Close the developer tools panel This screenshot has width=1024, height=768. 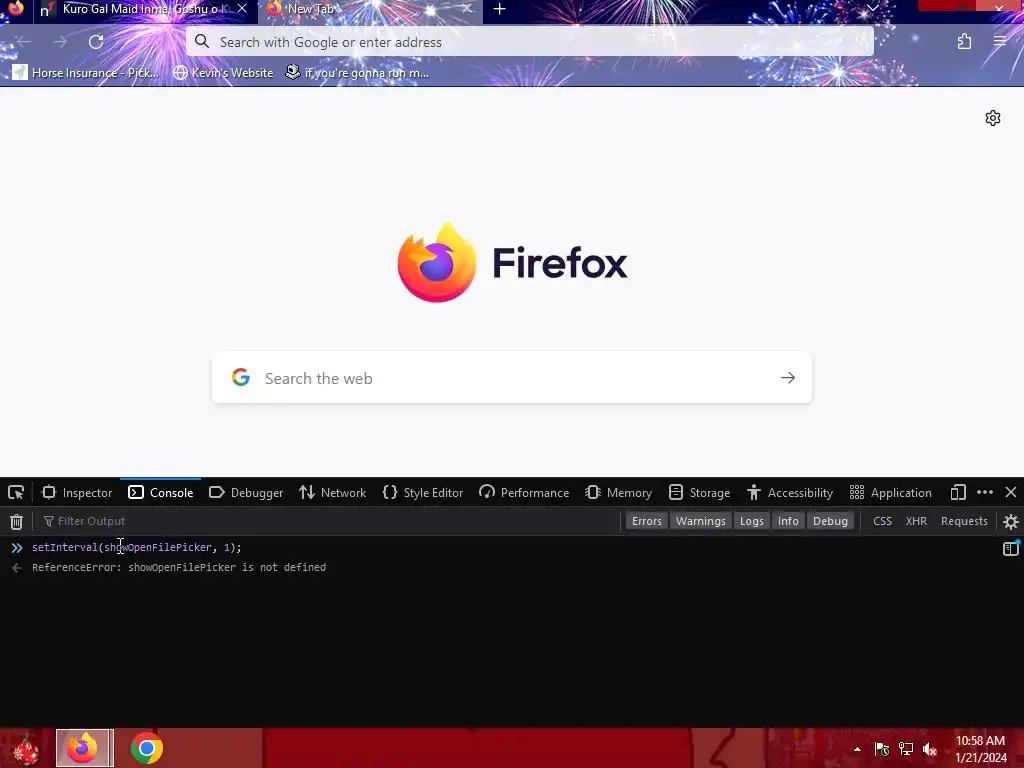(x=1010, y=492)
